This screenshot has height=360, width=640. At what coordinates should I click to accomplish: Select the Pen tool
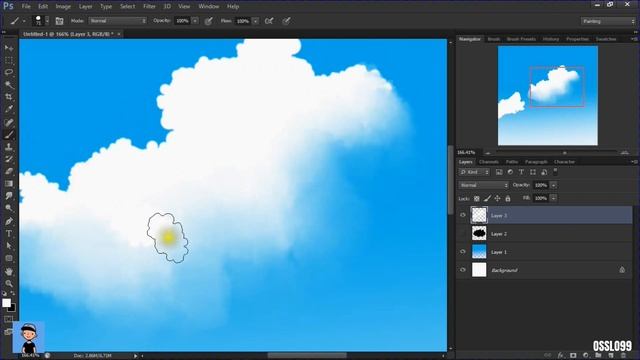9,221
